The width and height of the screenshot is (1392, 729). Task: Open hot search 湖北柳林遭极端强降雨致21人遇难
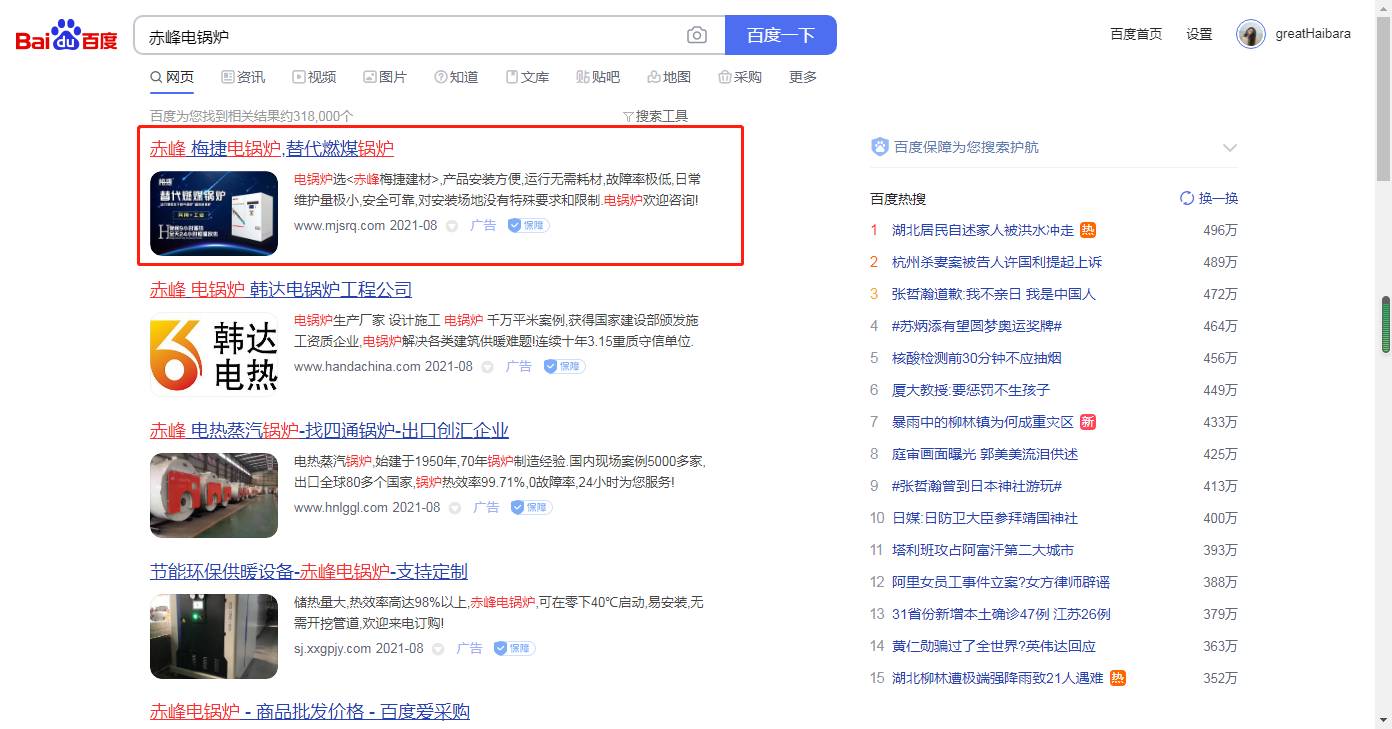(998, 678)
